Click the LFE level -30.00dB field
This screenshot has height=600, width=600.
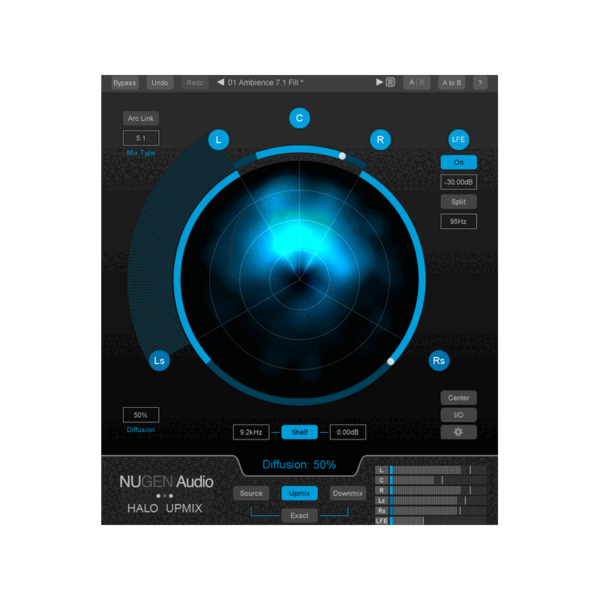coord(458,182)
